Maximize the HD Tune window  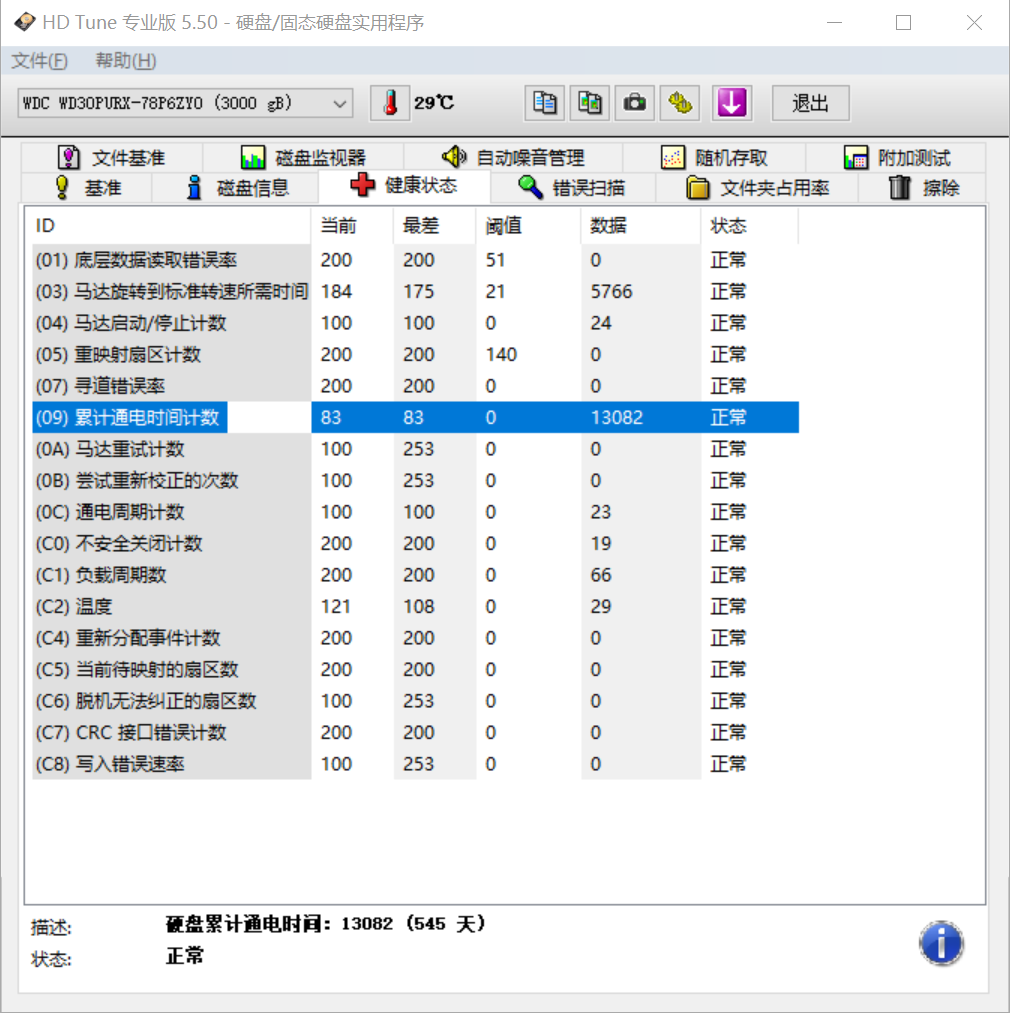click(903, 23)
